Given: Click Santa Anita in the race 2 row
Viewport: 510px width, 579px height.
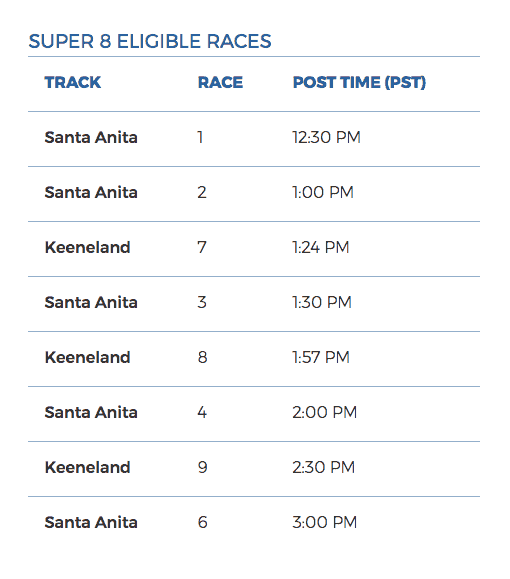Looking at the screenshot, I should (x=91, y=192).
